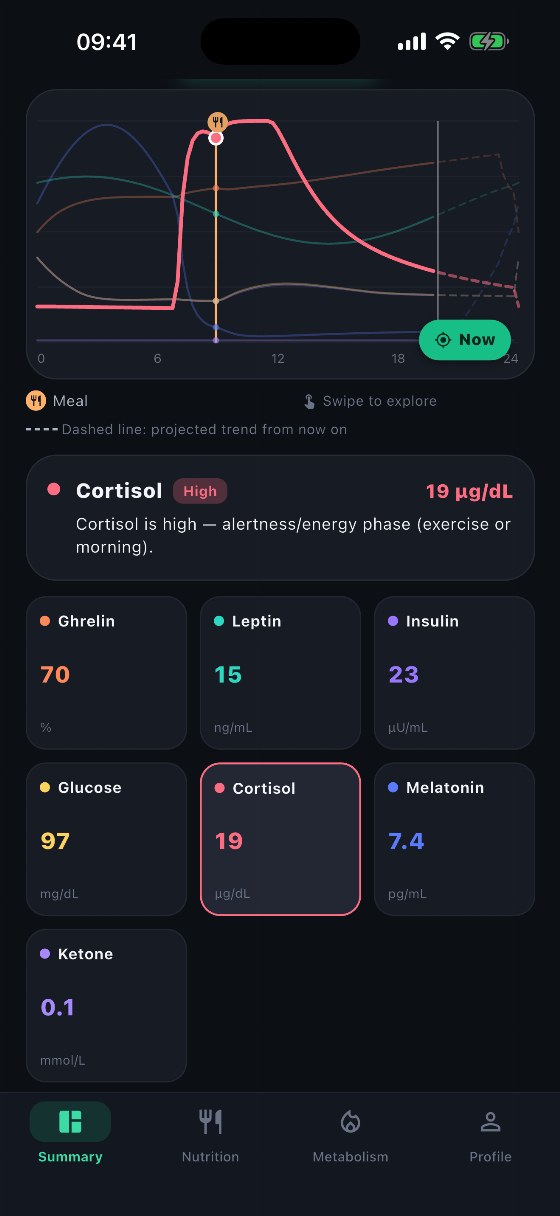Tap the Cortisol detail summary panel
Image resolution: width=560 pixels, height=1216 pixels.
[280, 518]
